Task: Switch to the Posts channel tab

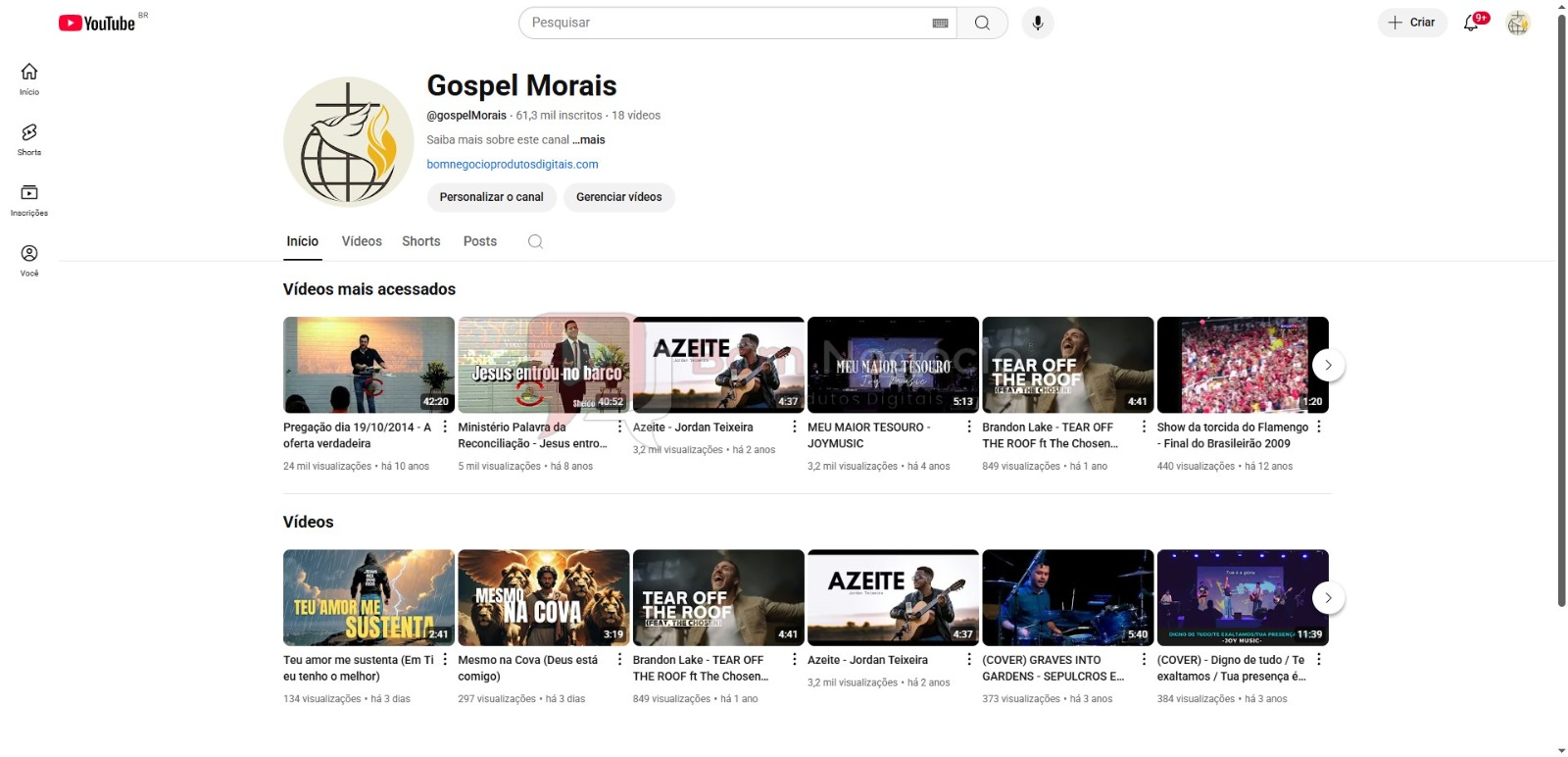Action: pyautogui.click(x=480, y=241)
